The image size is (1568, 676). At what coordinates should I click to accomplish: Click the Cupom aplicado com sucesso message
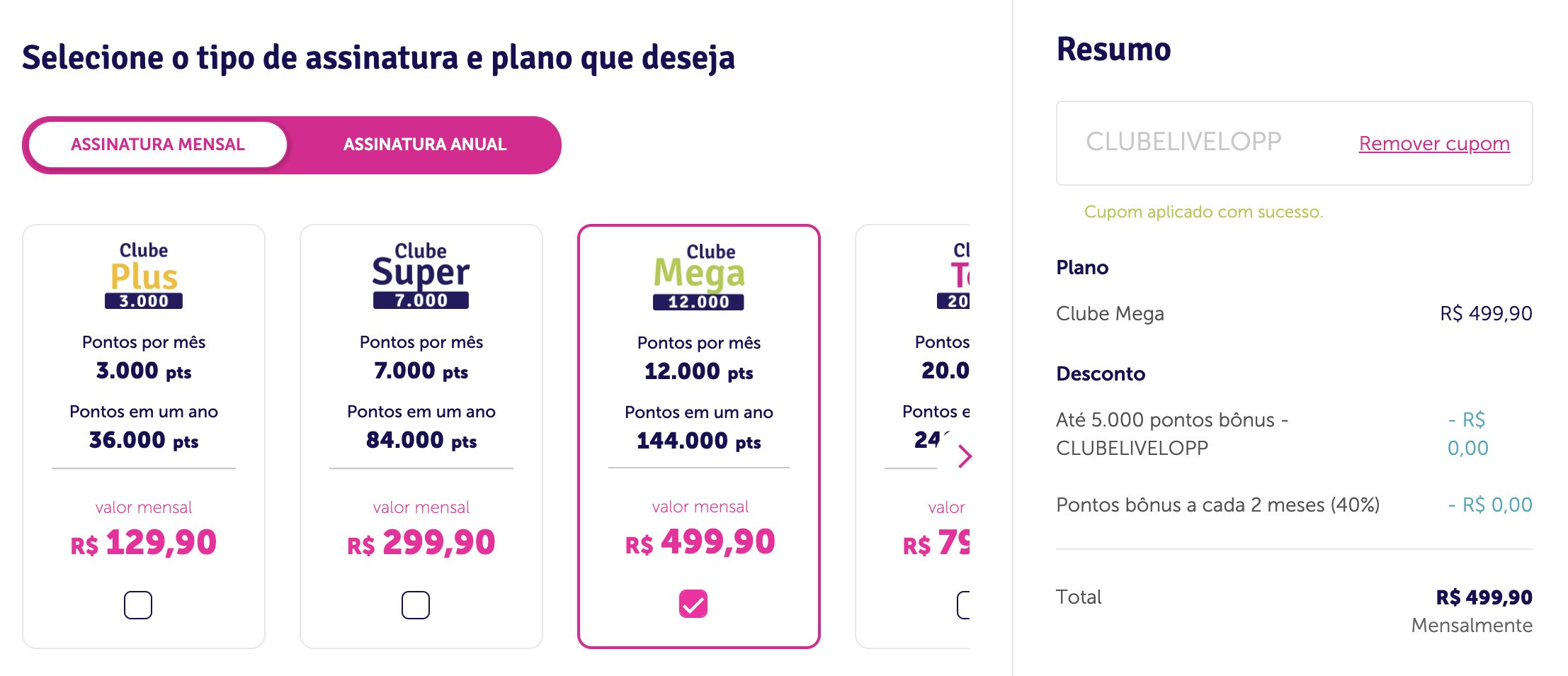[x=1203, y=212]
